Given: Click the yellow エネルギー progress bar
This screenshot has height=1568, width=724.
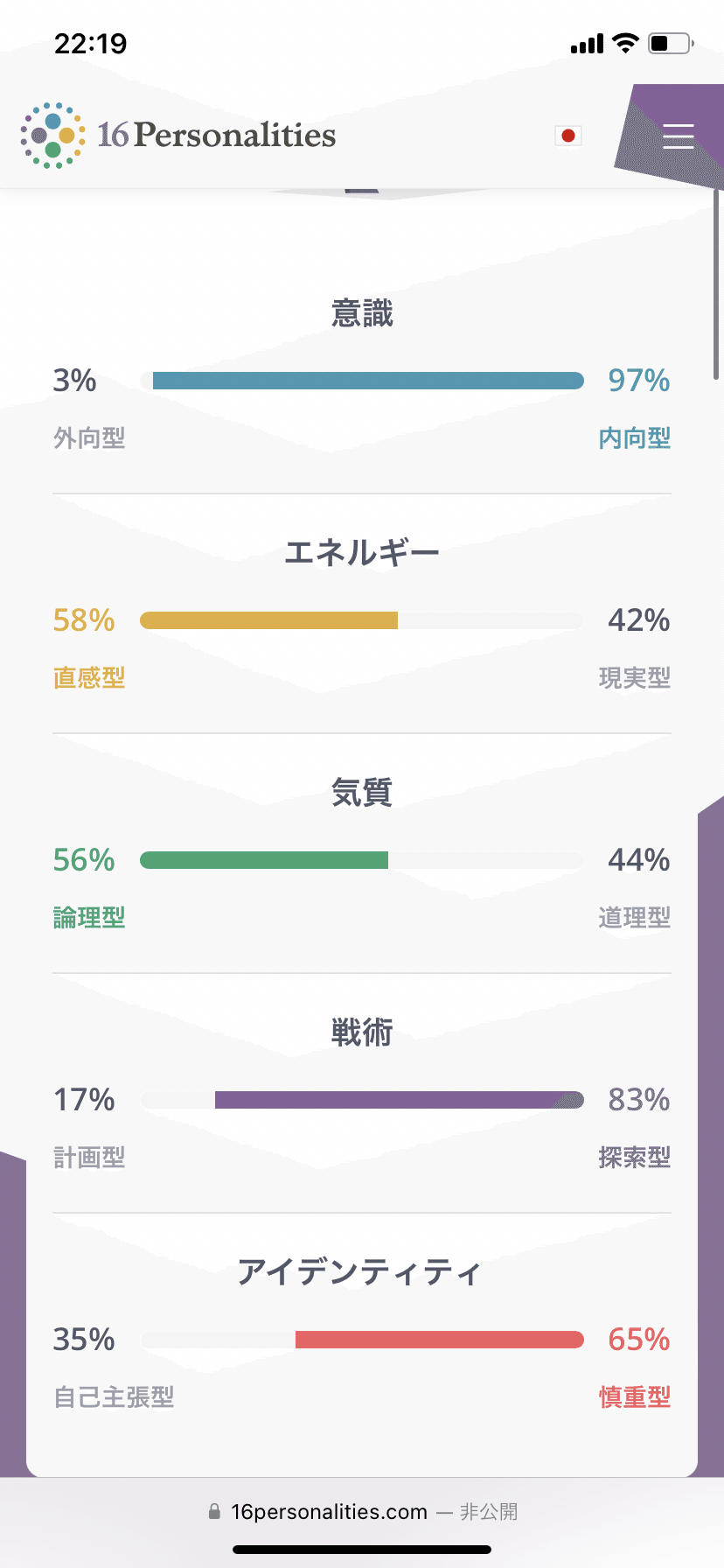Looking at the screenshot, I should [269, 620].
